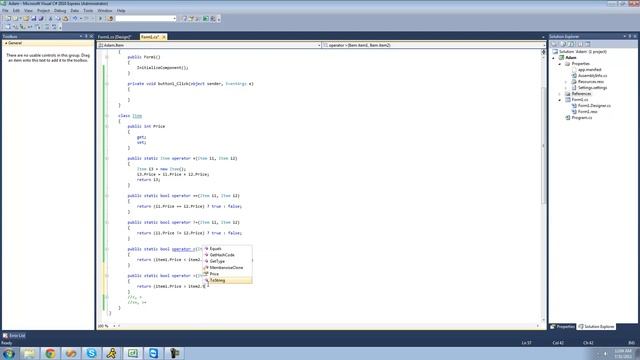The image size is (640, 360).
Task: Click the Windows Start orb
Action: click(x=9, y=353)
